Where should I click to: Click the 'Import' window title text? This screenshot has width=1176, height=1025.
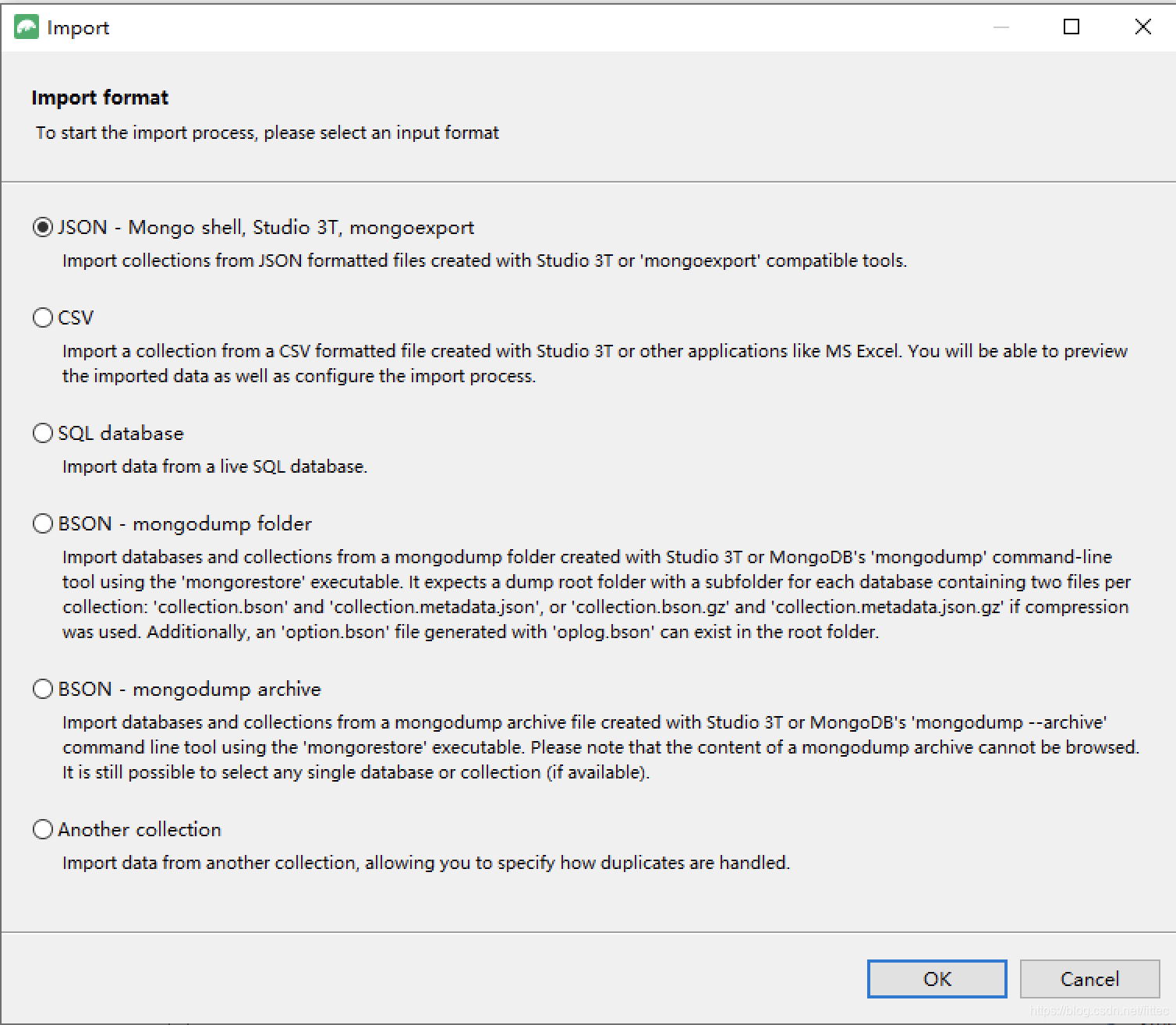(78, 28)
